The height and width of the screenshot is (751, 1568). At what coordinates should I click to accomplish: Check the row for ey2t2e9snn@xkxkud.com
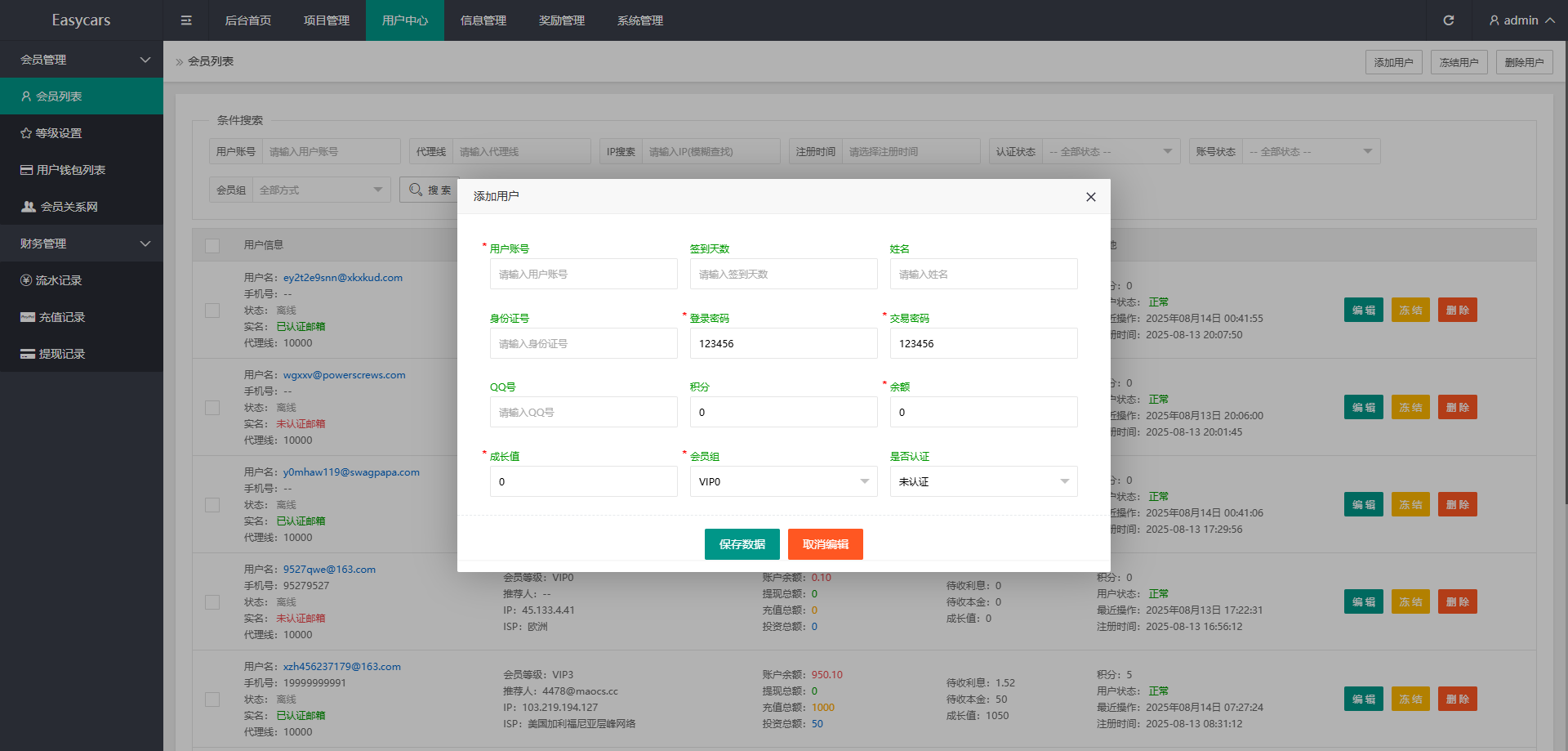pos(212,311)
